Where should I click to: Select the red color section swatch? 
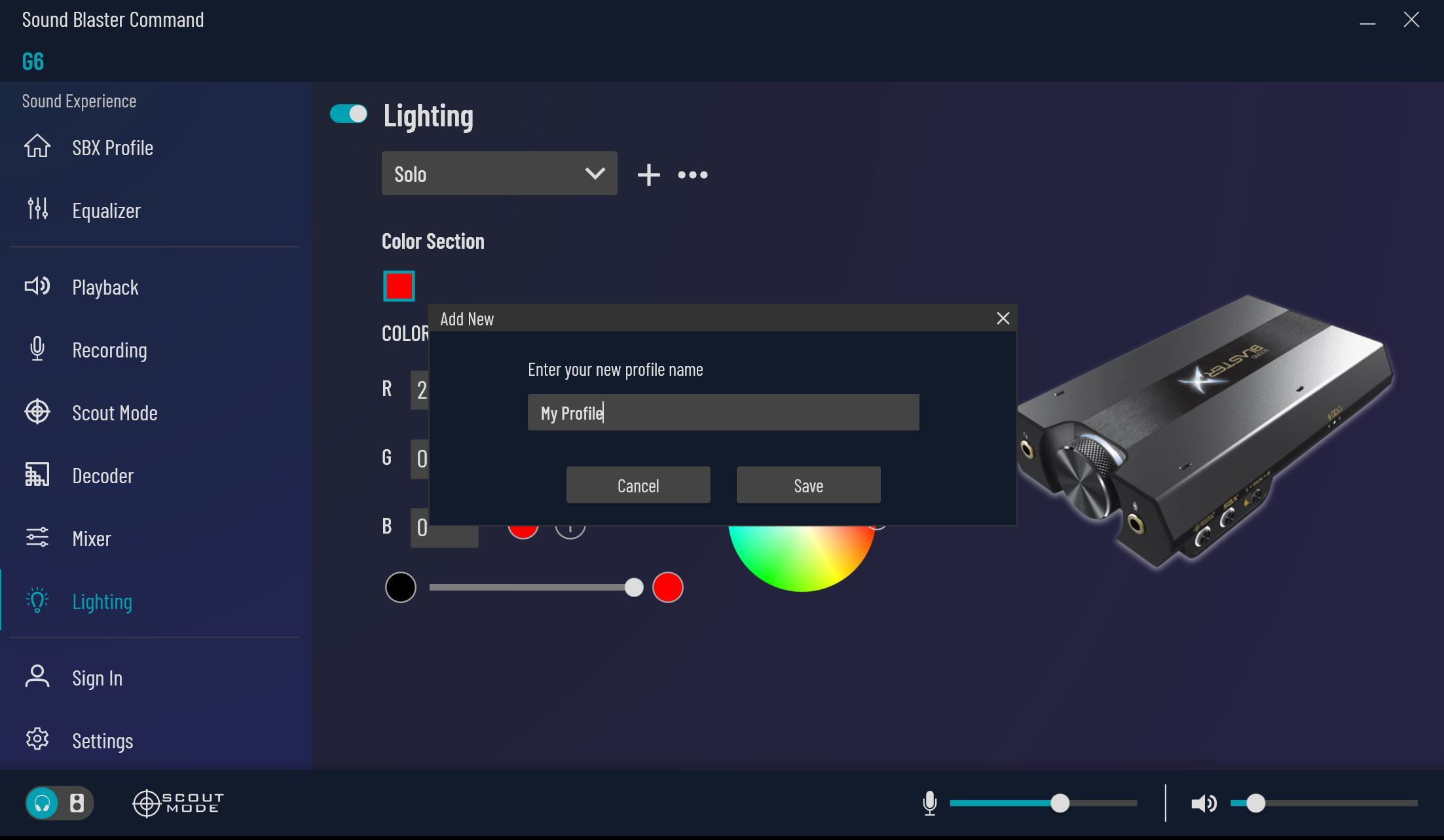point(399,286)
